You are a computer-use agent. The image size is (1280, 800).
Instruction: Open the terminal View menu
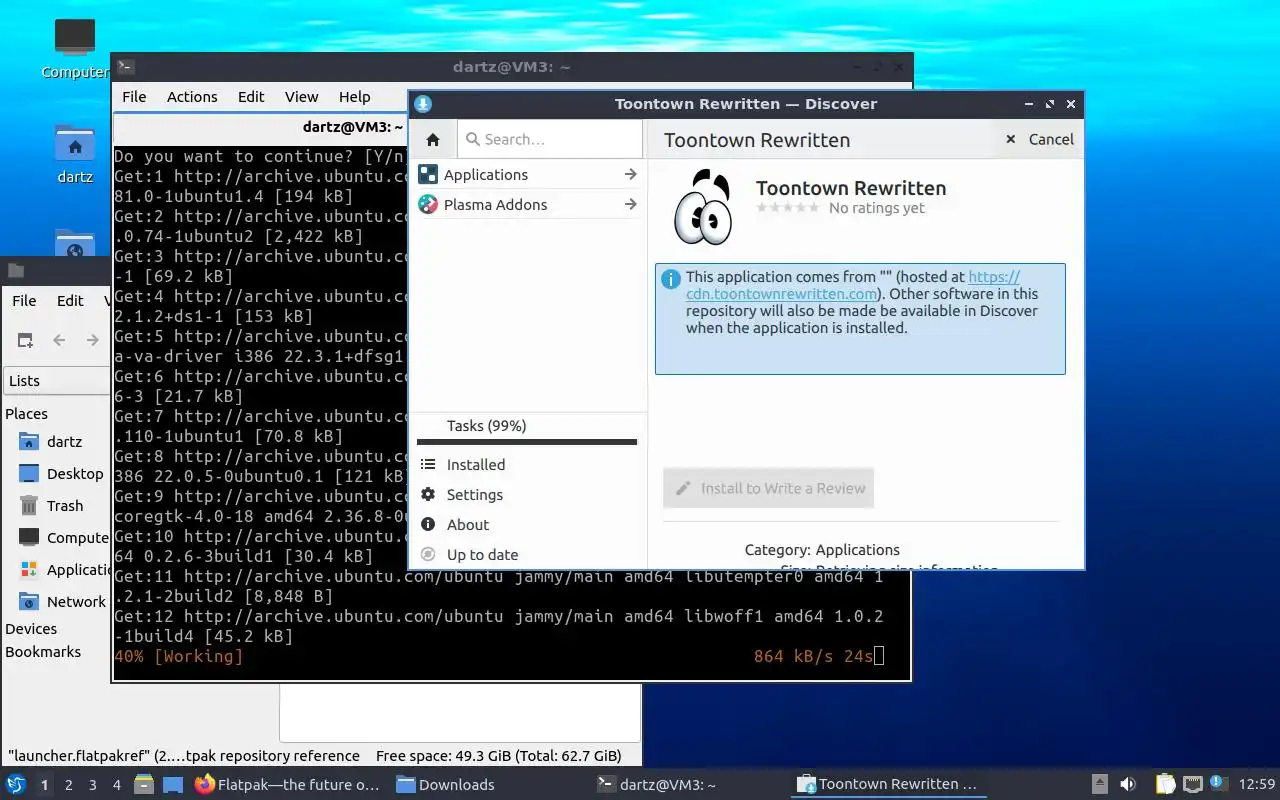(x=301, y=97)
